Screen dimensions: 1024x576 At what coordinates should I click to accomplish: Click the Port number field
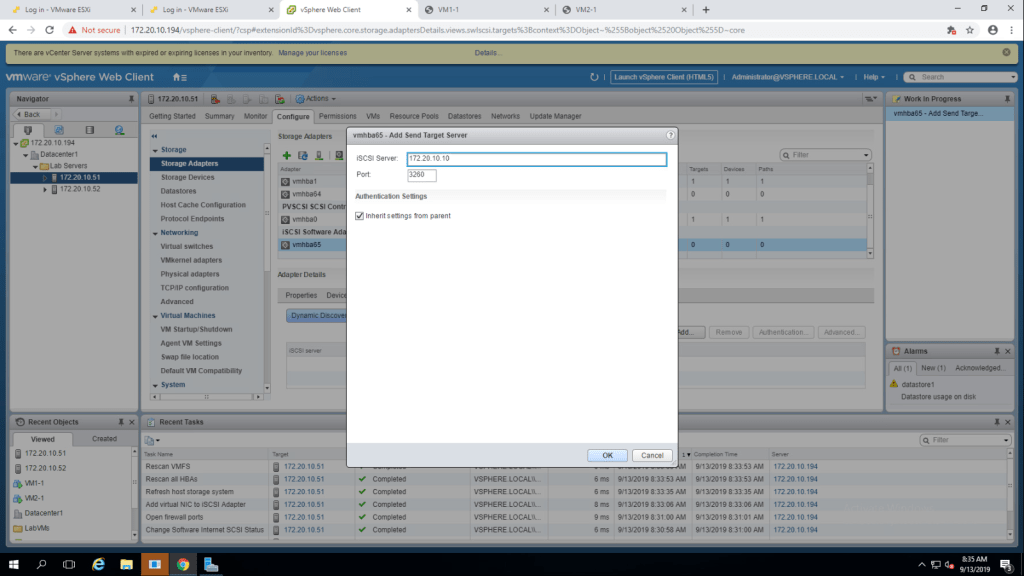(x=421, y=175)
